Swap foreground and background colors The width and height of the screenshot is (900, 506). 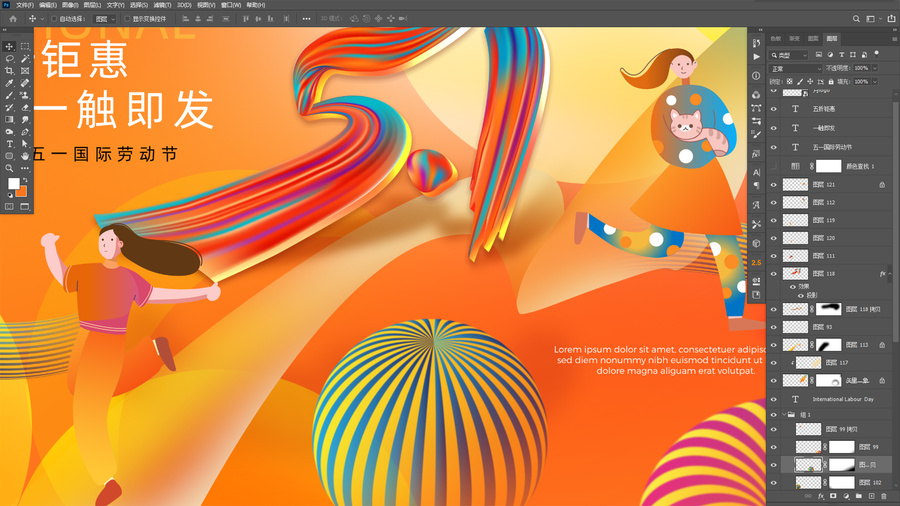point(25,180)
